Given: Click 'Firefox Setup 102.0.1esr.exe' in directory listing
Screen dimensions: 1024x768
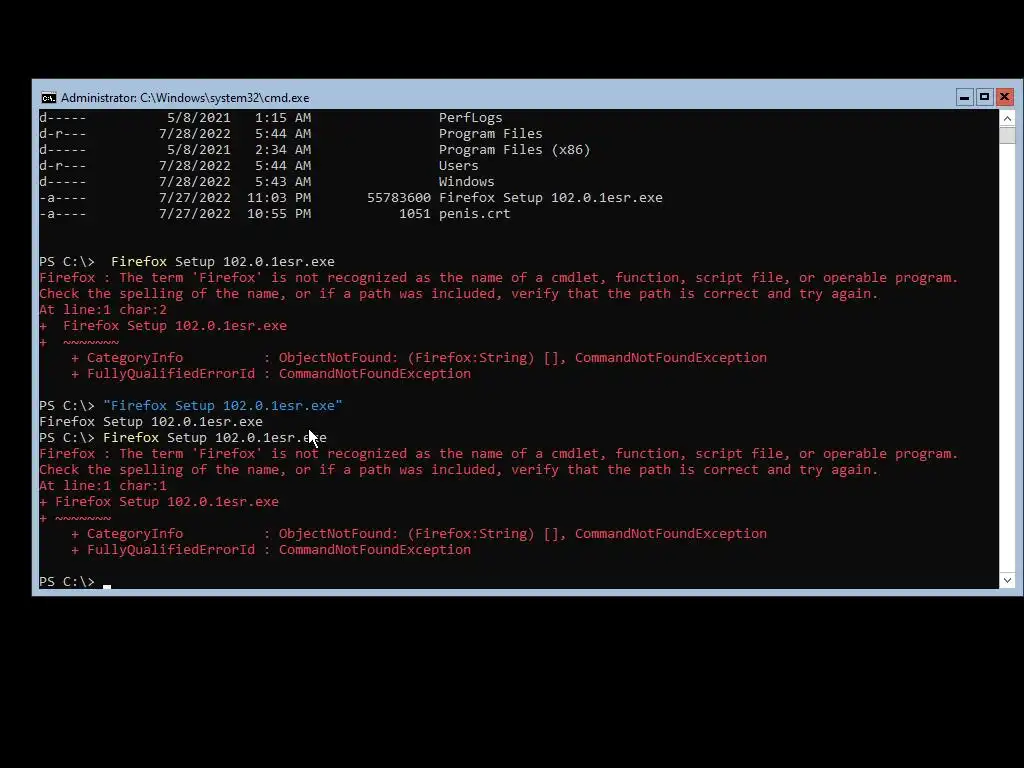Looking at the screenshot, I should [551, 197].
